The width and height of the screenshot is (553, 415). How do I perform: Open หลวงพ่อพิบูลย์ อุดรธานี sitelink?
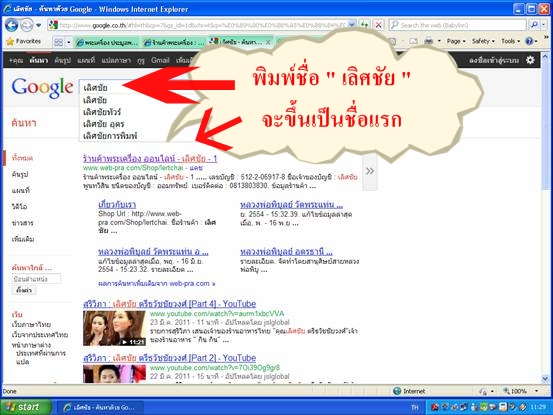tap(286, 252)
